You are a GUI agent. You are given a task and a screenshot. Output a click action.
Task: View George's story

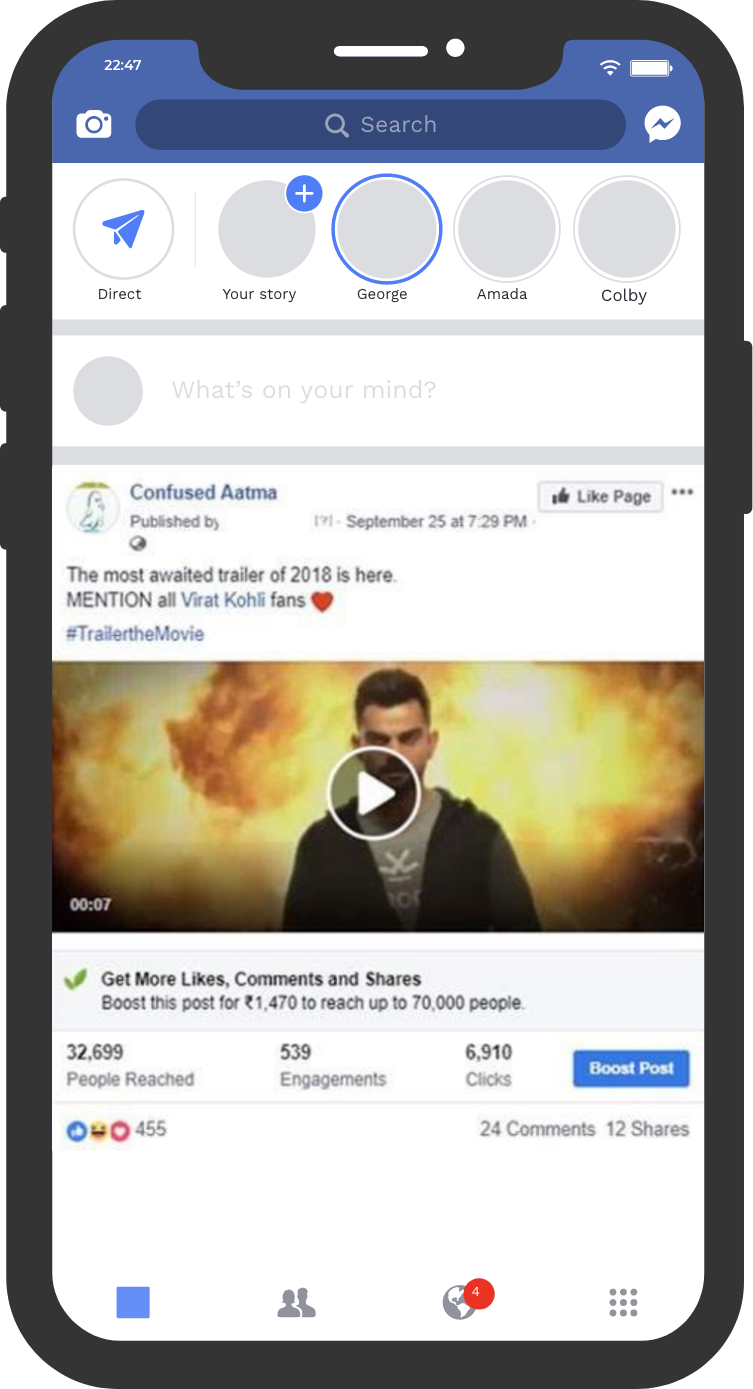[386, 230]
